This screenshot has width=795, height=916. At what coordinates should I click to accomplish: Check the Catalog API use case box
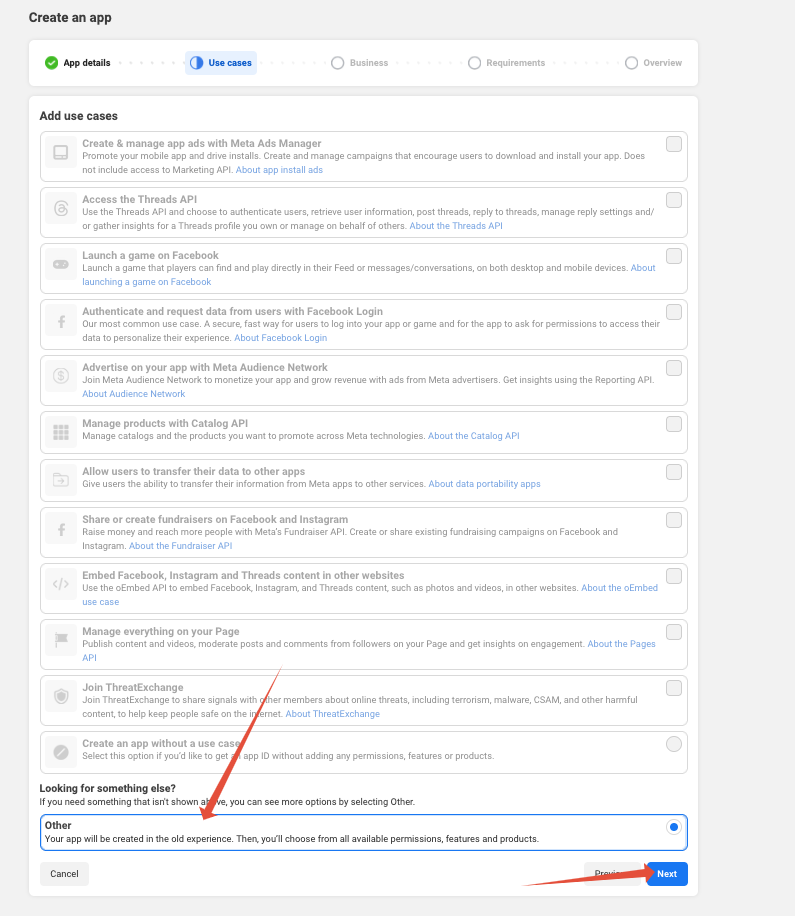[674, 424]
